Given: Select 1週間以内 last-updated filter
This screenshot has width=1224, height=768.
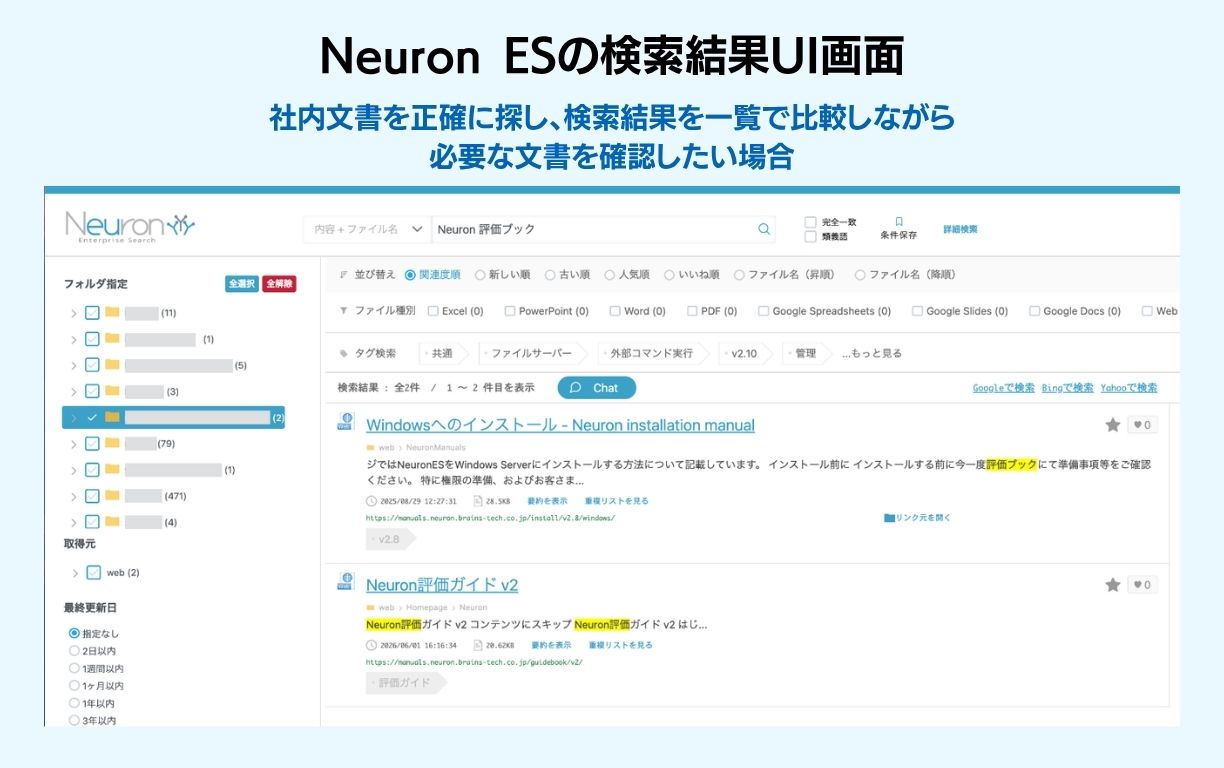Looking at the screenshot, I should [x=74, y=668].
